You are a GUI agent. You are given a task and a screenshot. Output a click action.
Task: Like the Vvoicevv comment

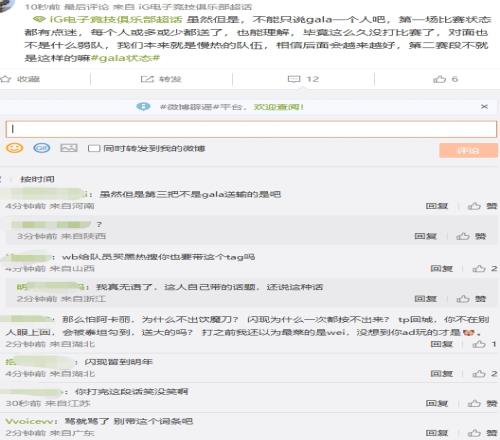coord(474,433)
